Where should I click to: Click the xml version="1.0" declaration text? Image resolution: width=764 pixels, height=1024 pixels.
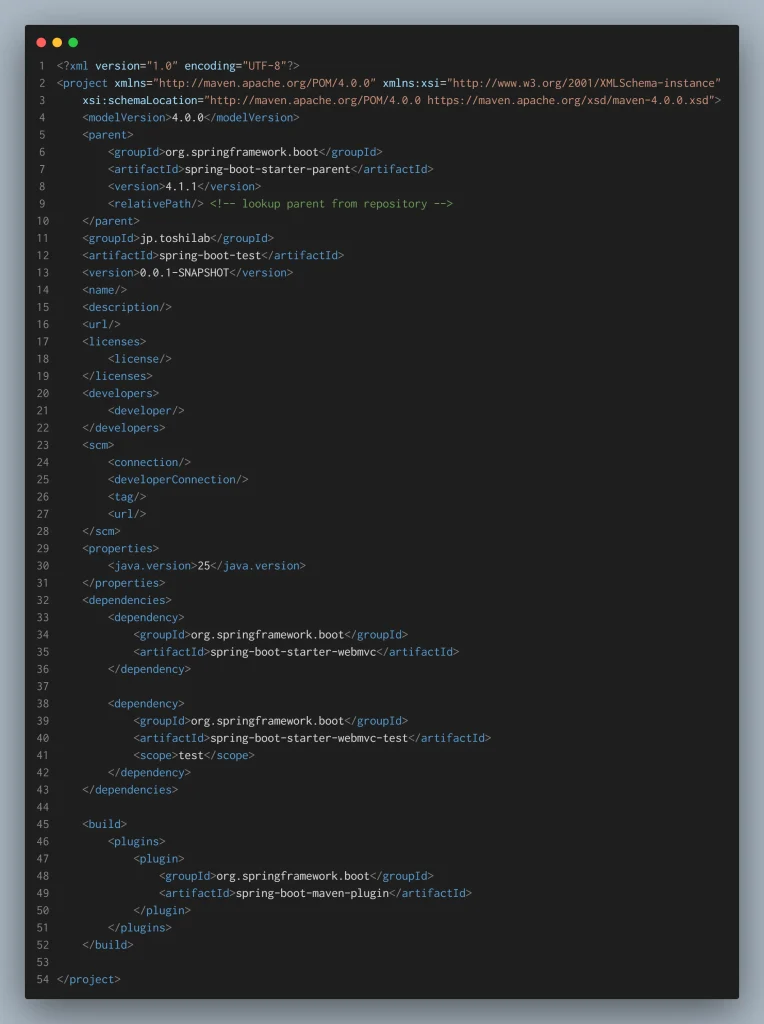(x=178, y=66)
